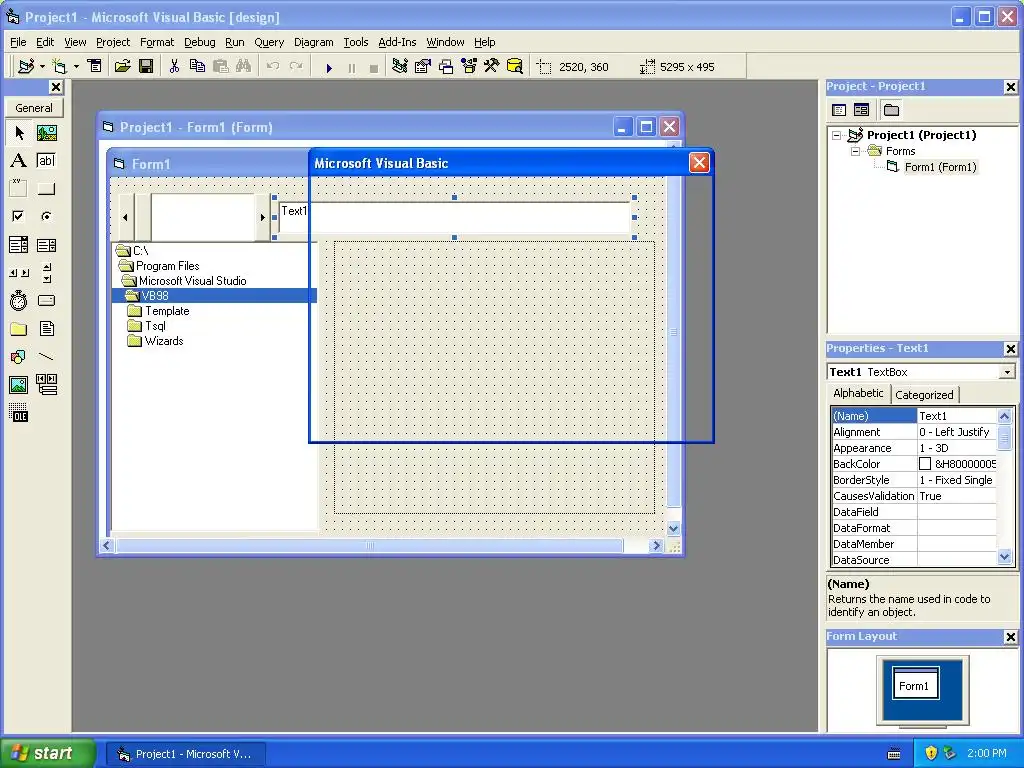Click the Add Form toolbar icon

(x=59, y=67)
